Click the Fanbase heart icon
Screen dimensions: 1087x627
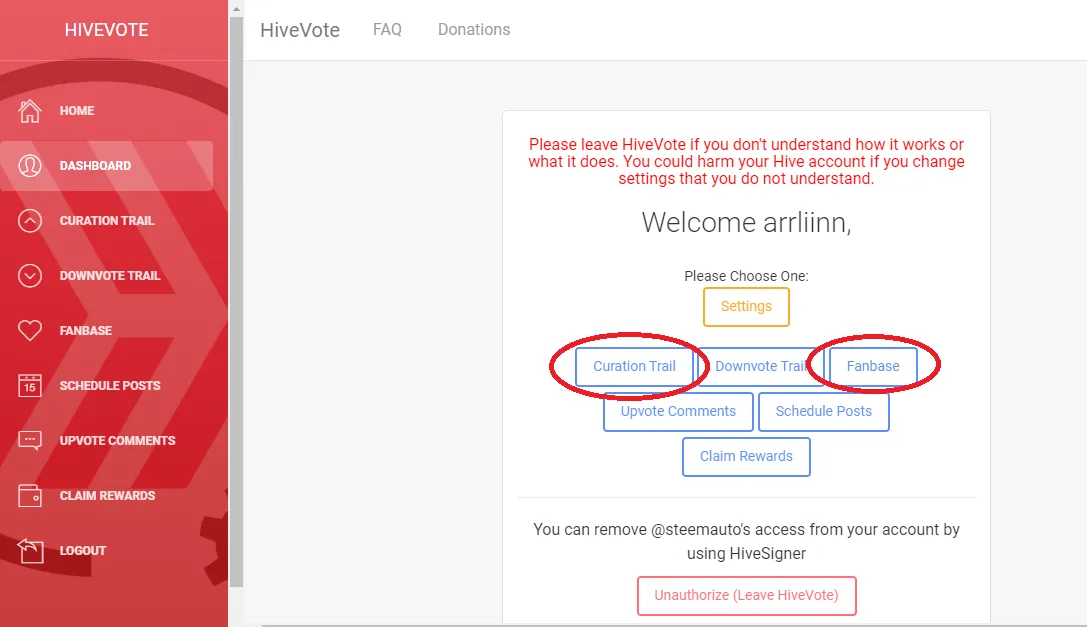[30, 330]
